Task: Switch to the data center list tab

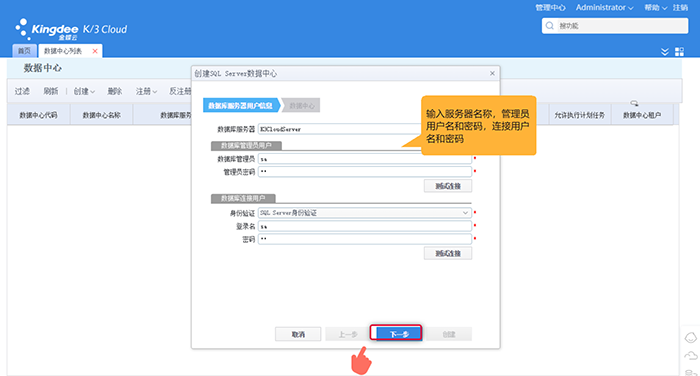Action: click(63, 51)
